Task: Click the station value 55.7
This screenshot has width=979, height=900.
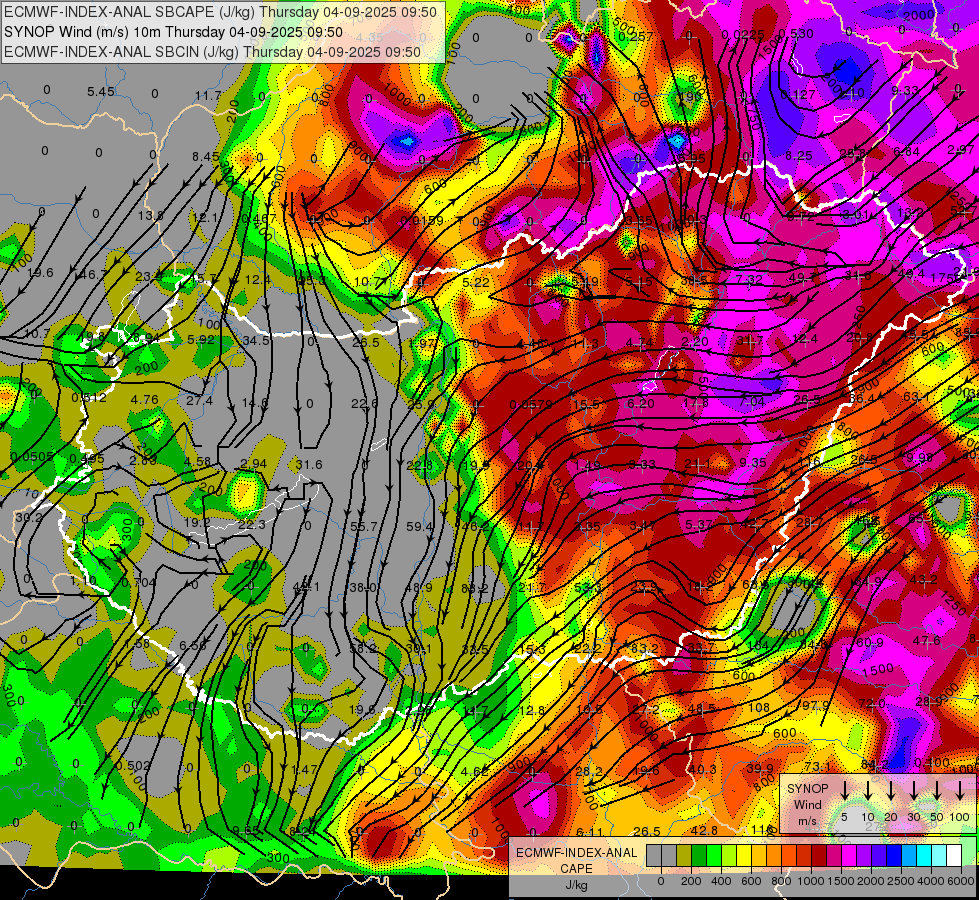Action: 363,527
